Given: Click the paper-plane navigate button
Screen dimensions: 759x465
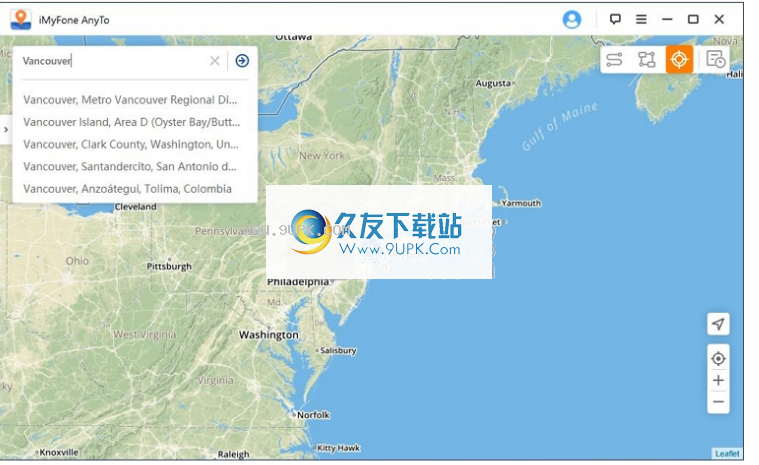Looking at the screenshot, I should 718,324.
